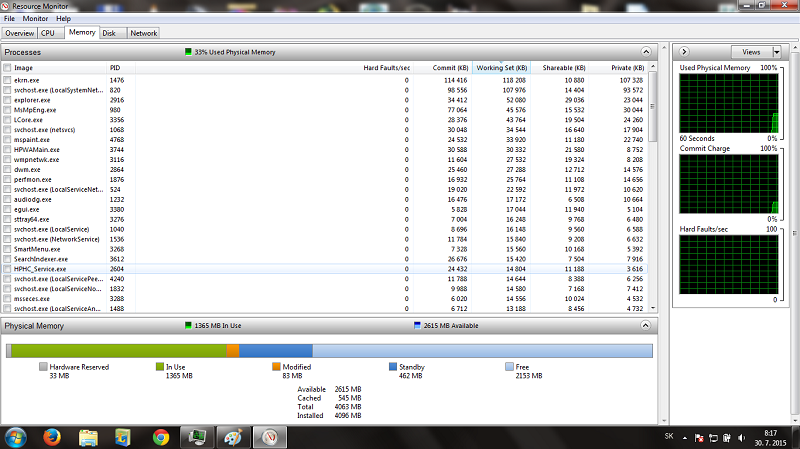The height and width of the screenshot is (449, 800).
Task: Open Windows Explorer folder icon in taskbar
Action: point(88,437)
